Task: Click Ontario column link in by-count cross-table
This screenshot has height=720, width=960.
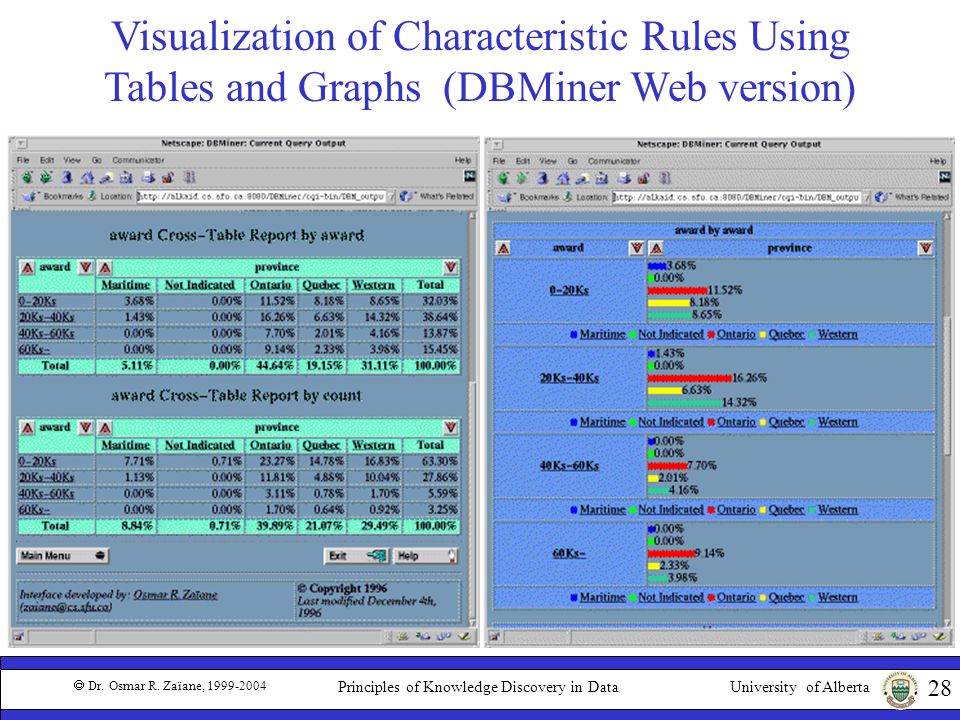Action: 271,445
